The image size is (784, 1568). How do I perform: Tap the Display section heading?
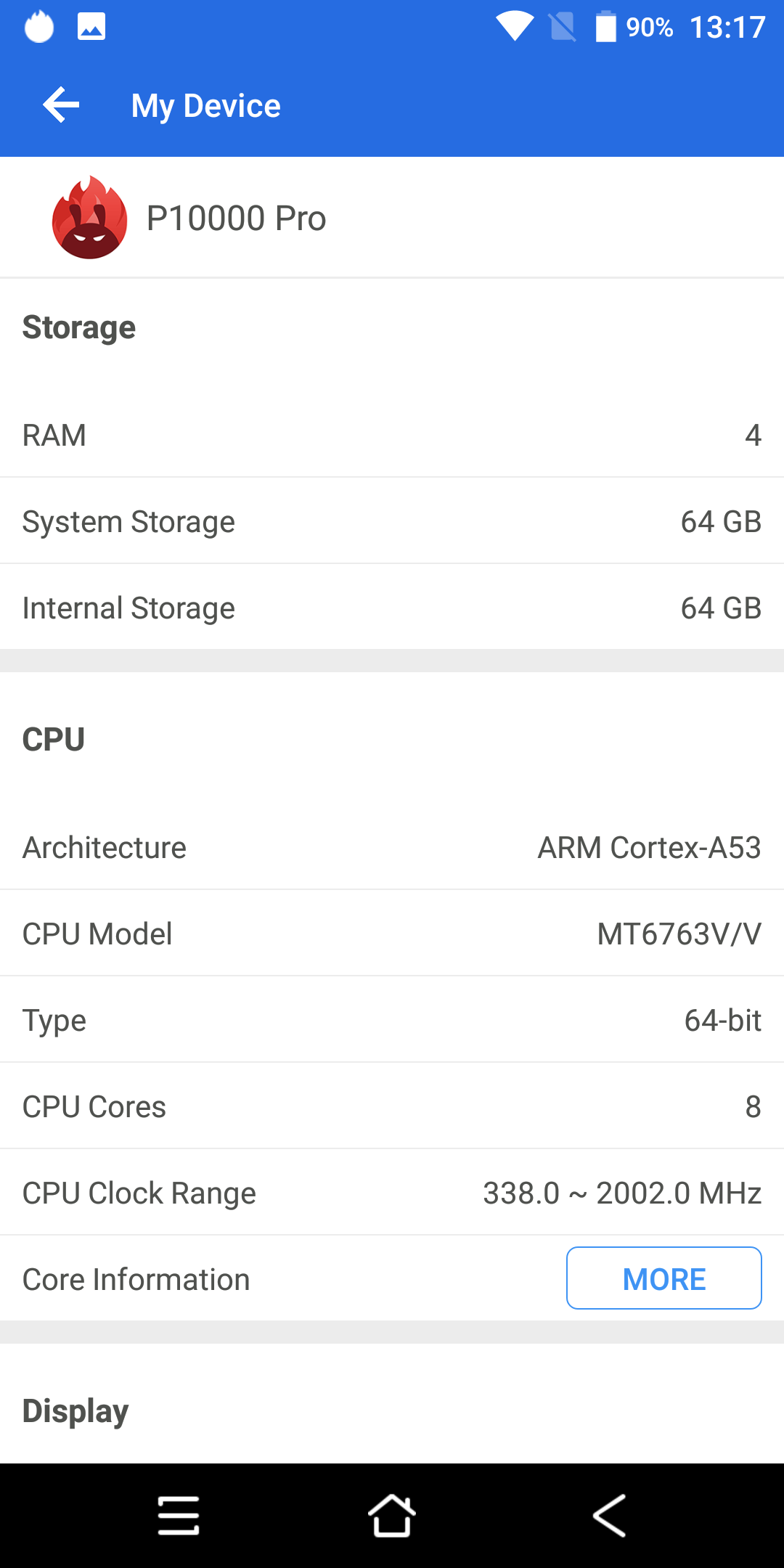75,1410
